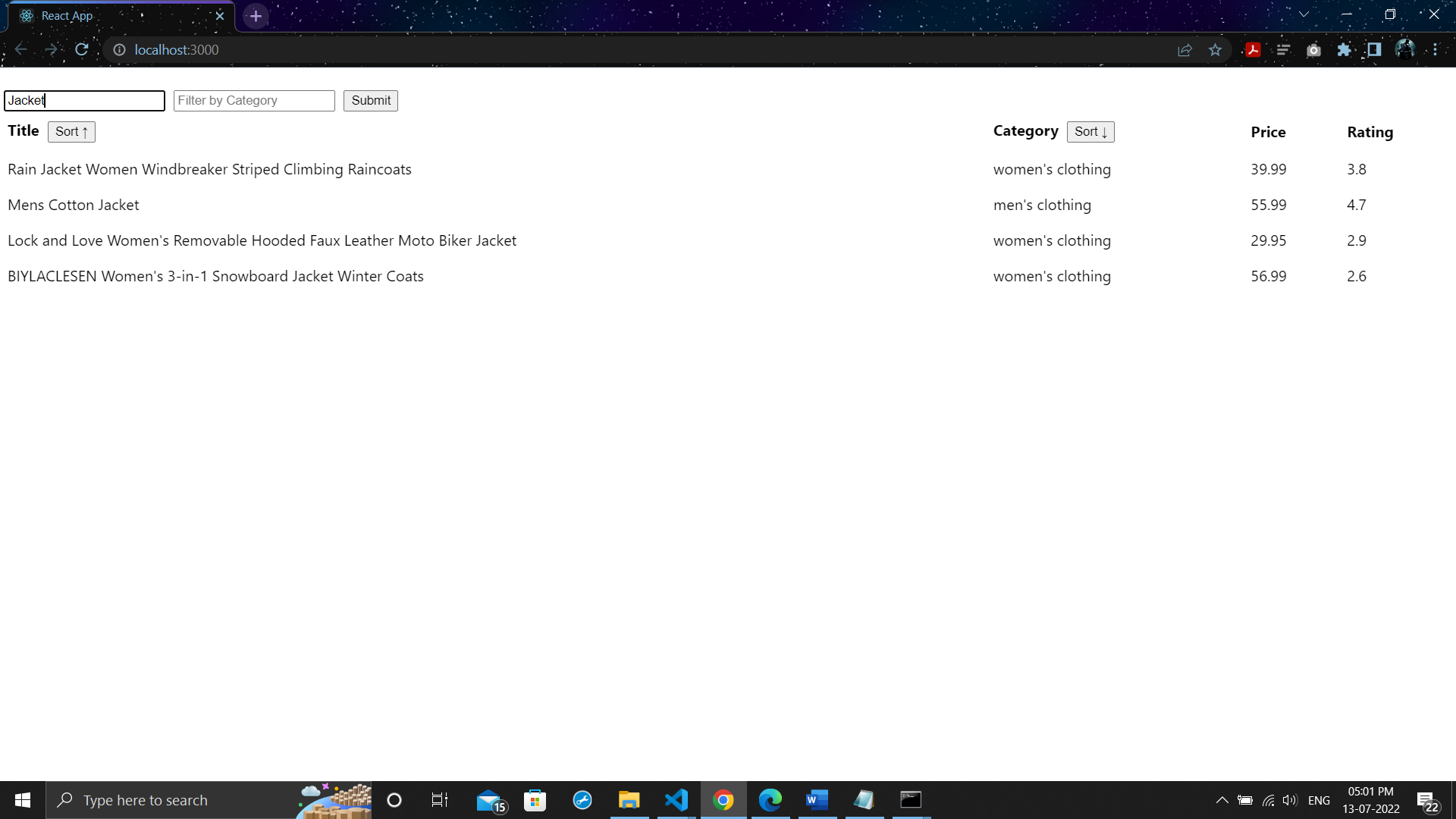Bookmark this page with star icon
Screen dimensions: 1456x819
[1215, 50]
